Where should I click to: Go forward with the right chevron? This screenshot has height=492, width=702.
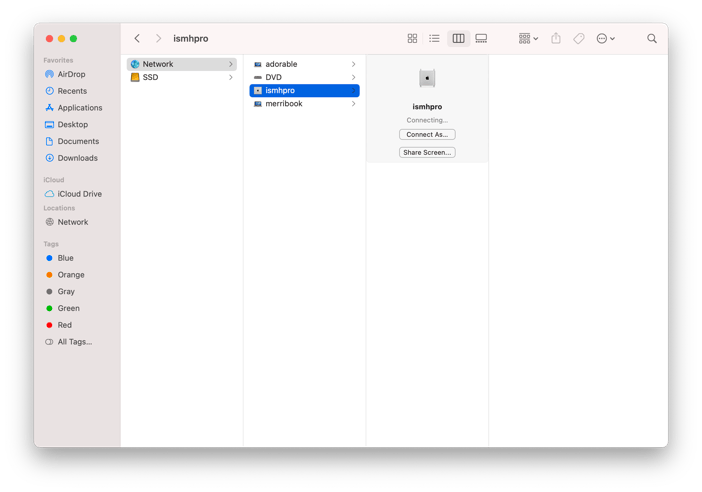pos(158,39)
